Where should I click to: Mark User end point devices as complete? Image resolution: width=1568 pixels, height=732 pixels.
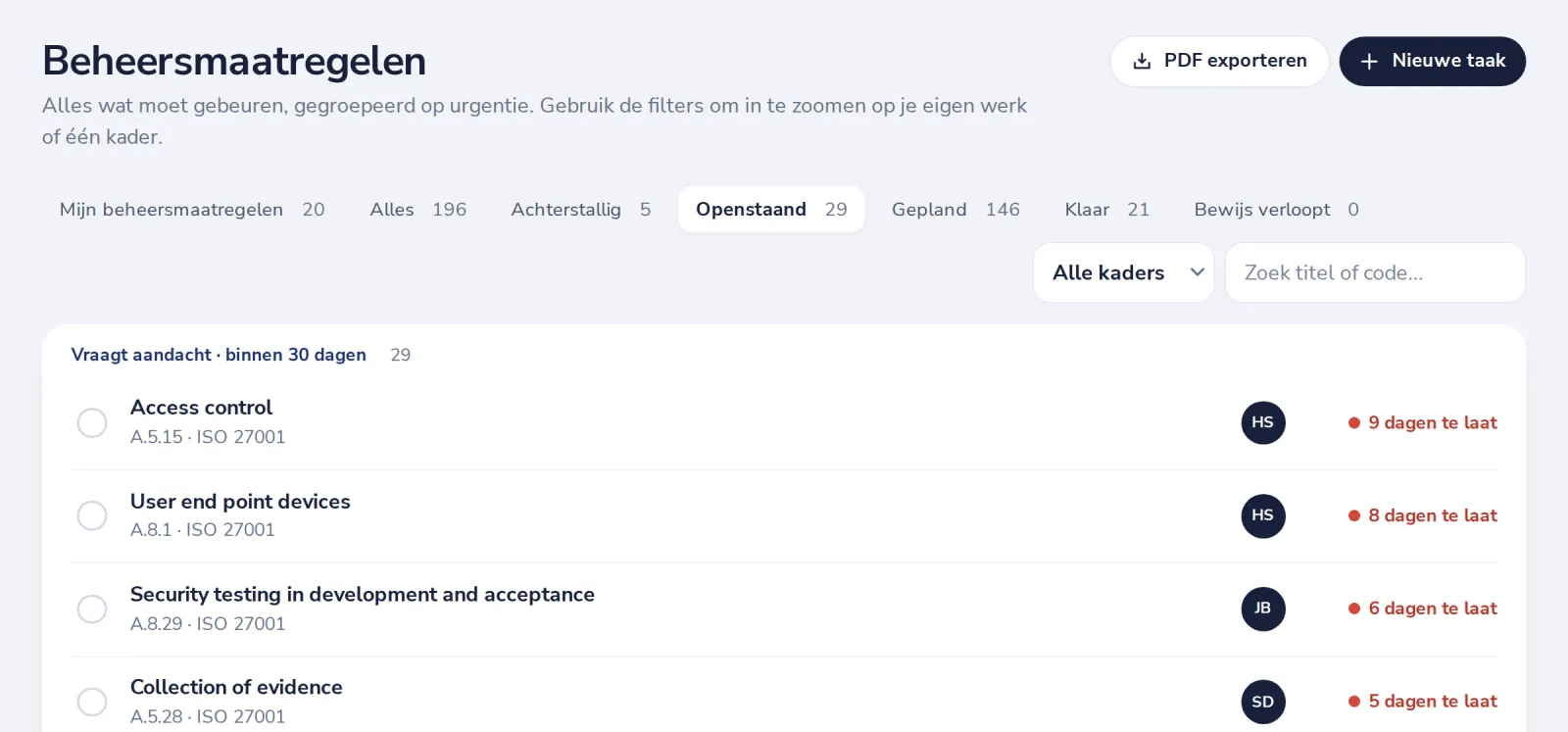click(x=92, y=515)
